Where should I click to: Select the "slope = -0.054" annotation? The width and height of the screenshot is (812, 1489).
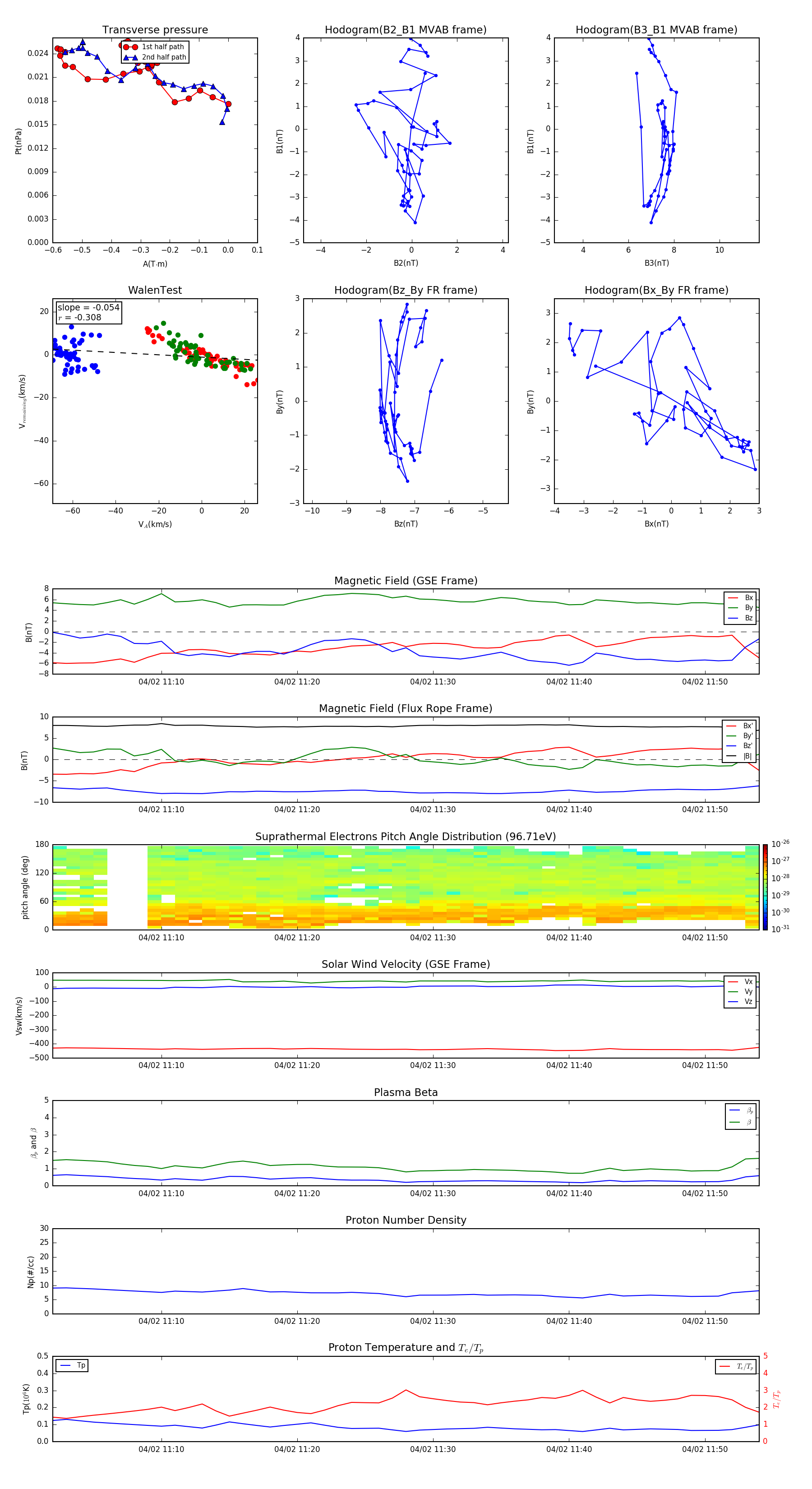coord(88,308)
